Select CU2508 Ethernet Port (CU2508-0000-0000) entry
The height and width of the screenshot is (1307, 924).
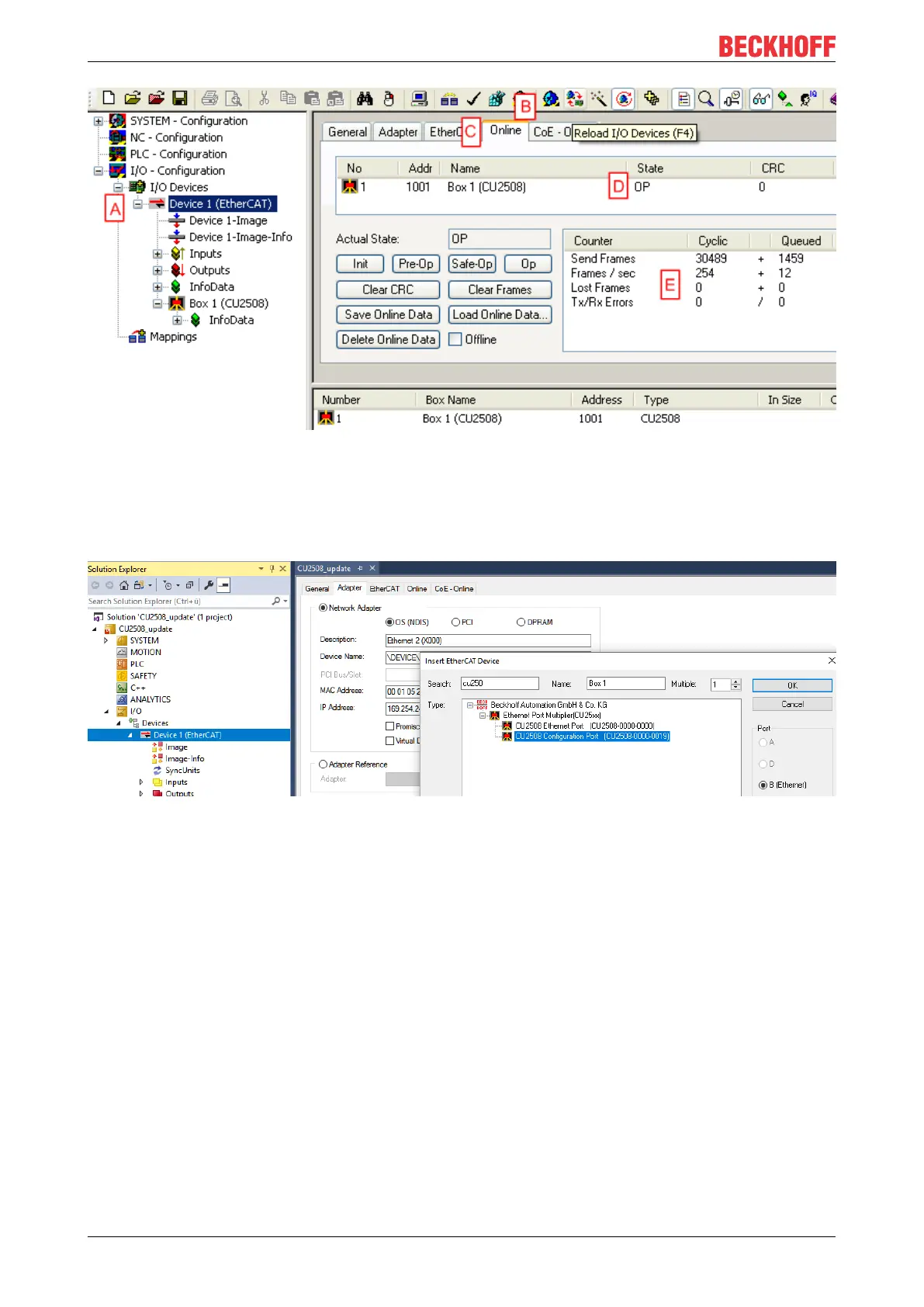[585, 726]
